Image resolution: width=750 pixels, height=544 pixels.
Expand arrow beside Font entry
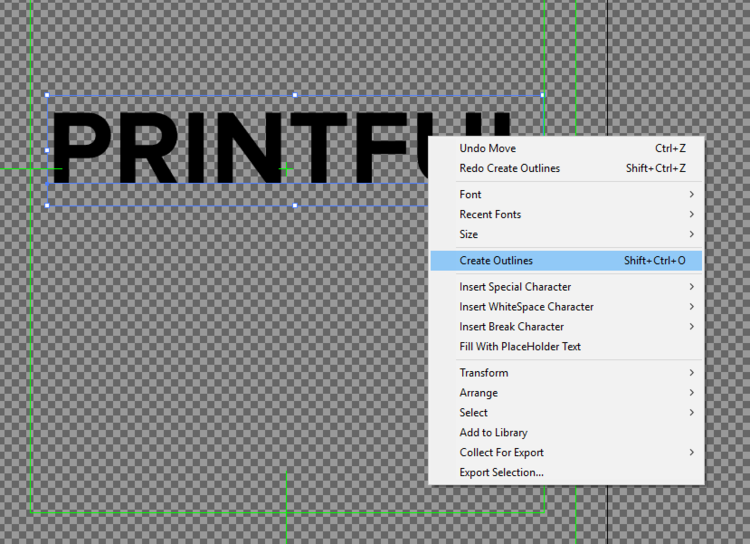[x=692, y=194]
